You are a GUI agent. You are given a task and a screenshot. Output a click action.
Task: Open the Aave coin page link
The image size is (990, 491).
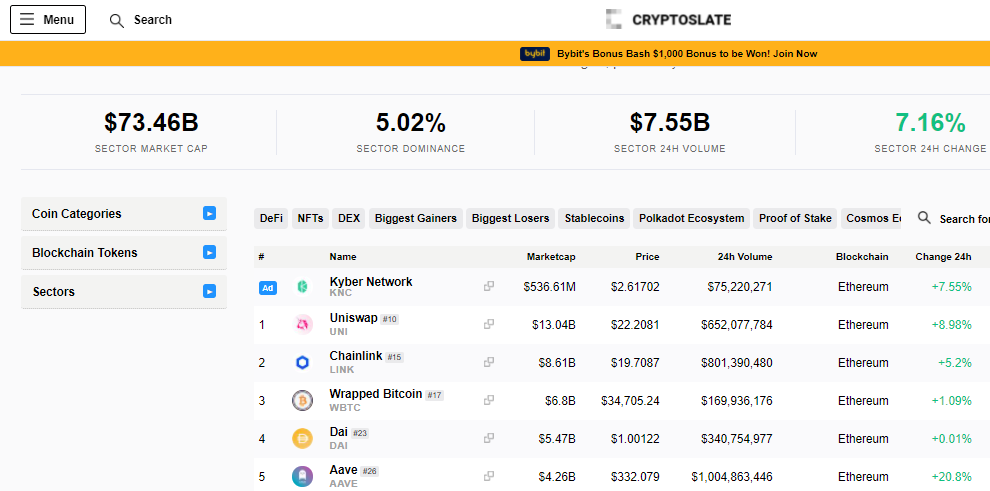pos(343,470)
